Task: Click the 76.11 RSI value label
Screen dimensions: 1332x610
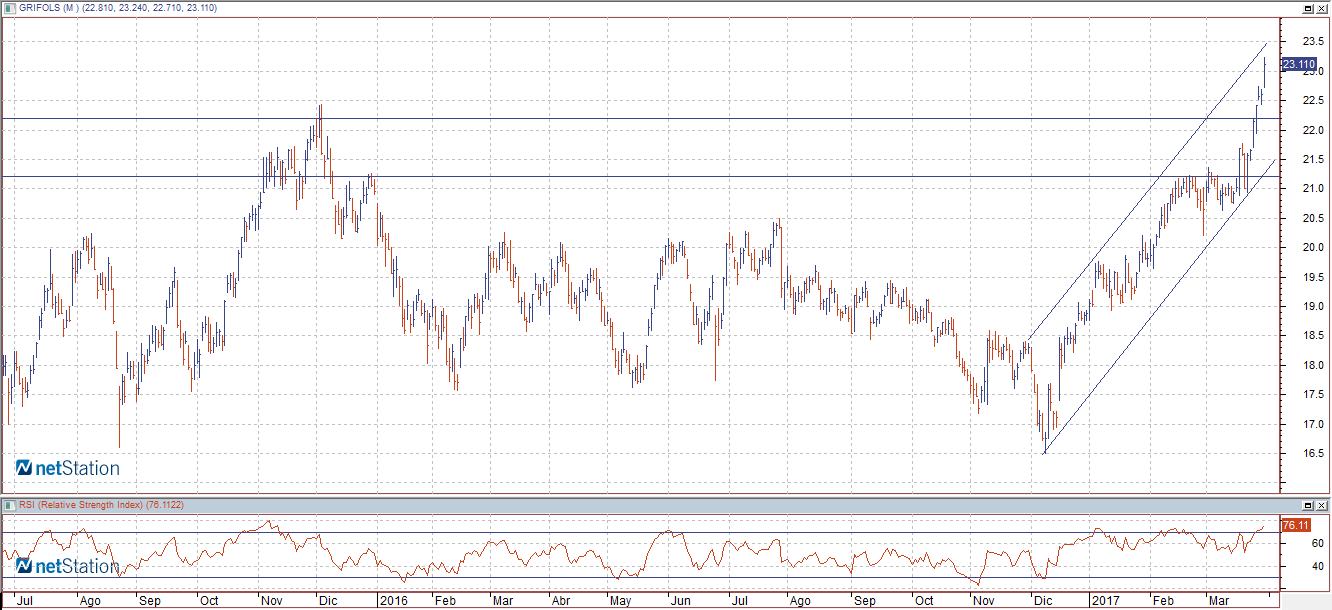Action: [1295, 525]
